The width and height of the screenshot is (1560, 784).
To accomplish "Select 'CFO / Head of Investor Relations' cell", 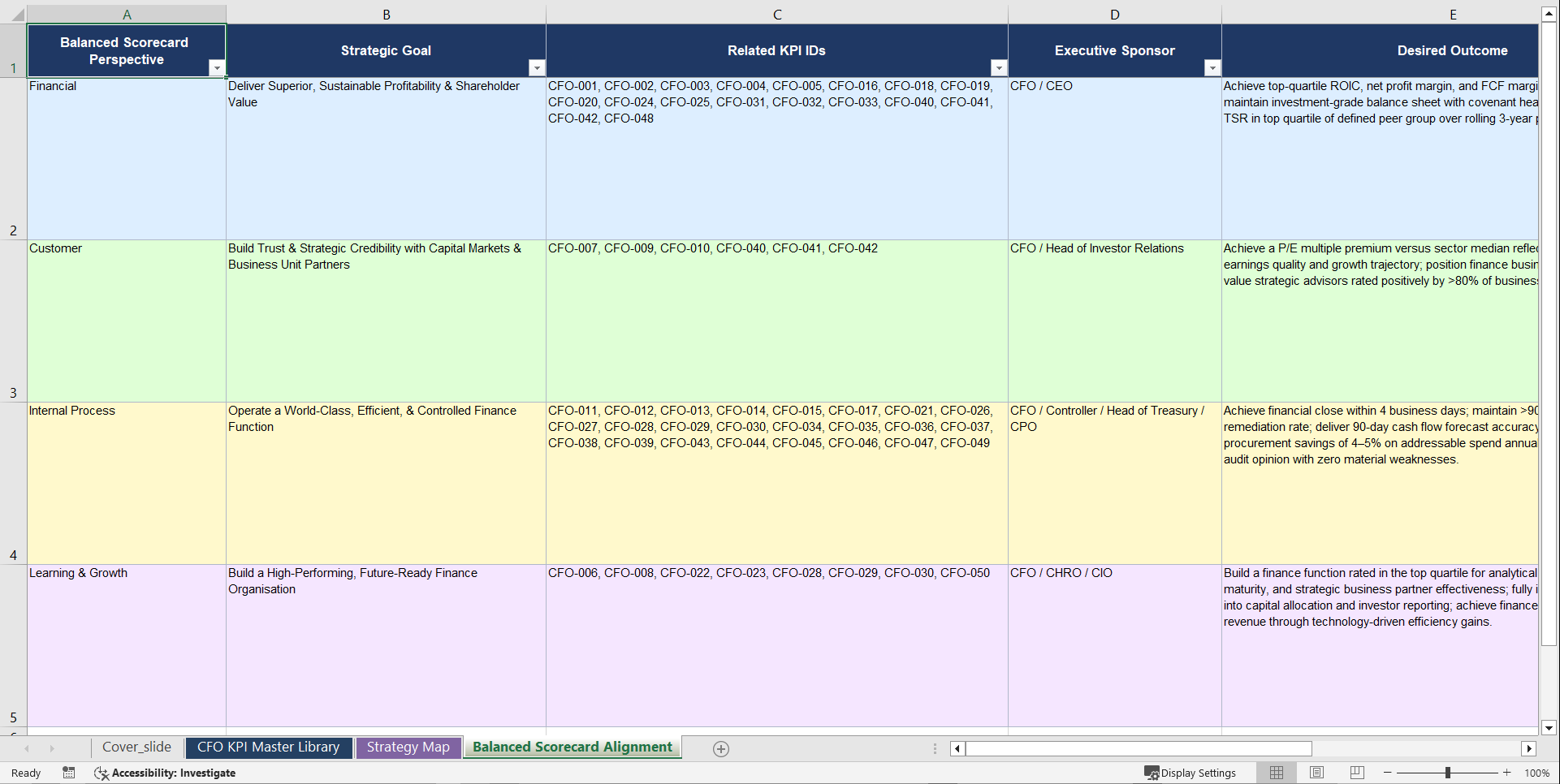I will (x=1115, y=321).
